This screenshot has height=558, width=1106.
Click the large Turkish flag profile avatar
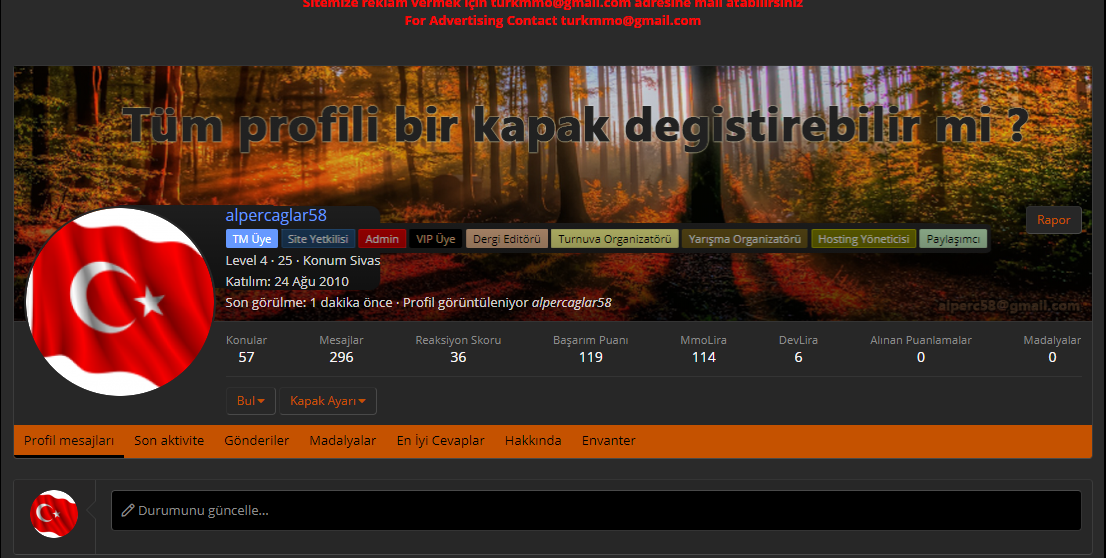pyautogui.click(x=120, y=300)
